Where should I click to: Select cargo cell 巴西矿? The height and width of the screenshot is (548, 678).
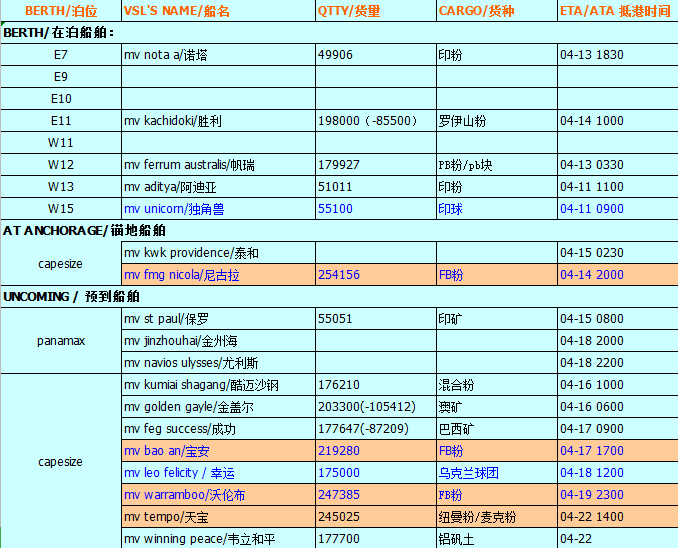pos(497,429)
